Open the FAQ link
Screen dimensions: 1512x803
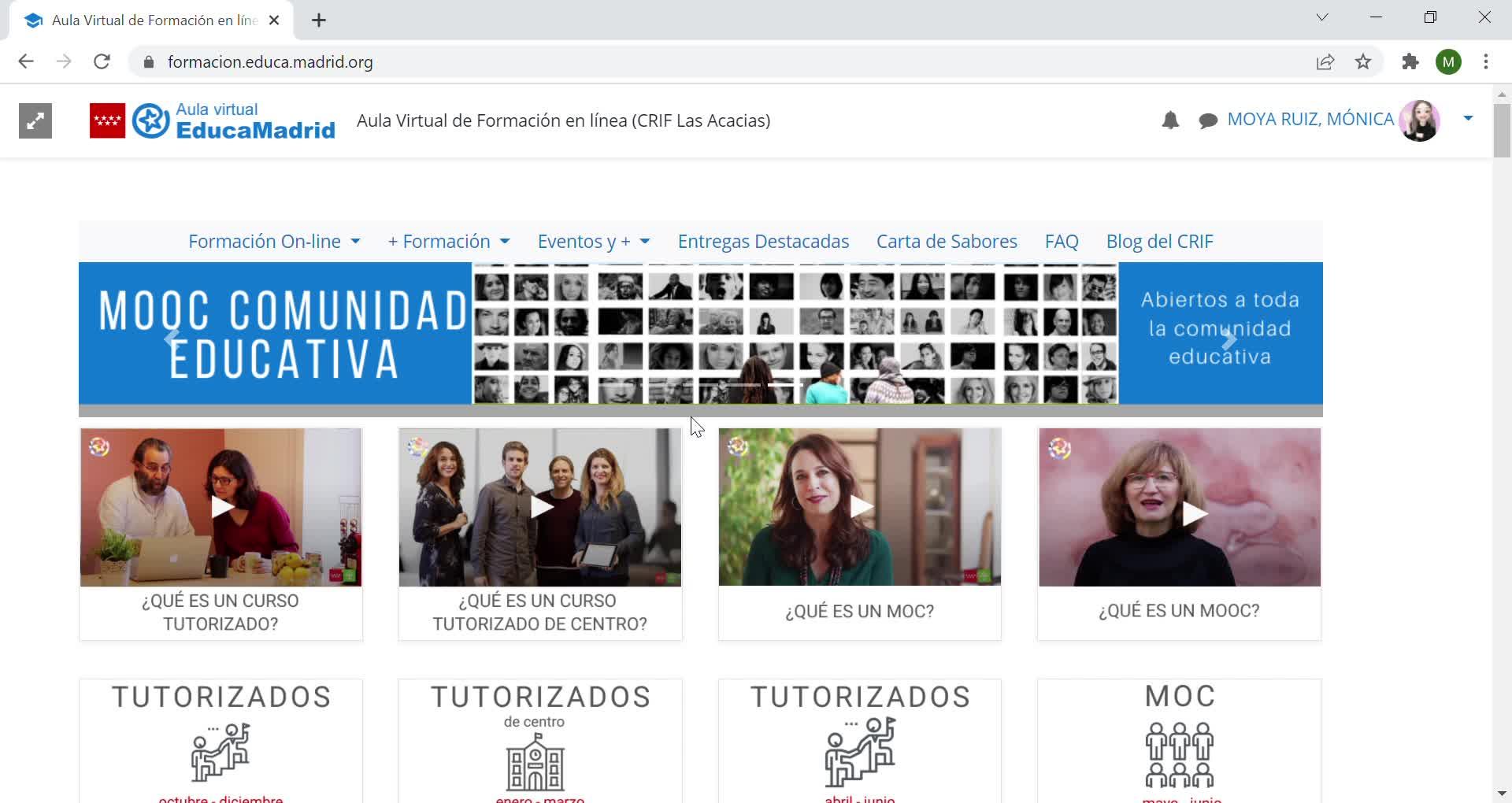(x=1062, y=242)
